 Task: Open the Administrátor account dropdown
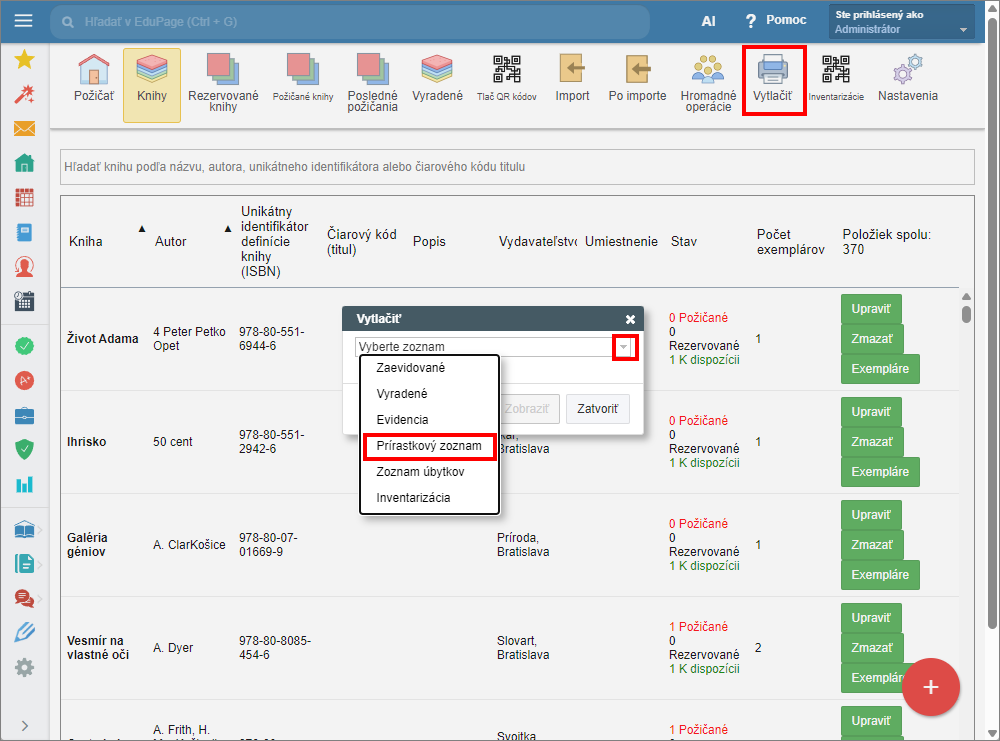900,22
